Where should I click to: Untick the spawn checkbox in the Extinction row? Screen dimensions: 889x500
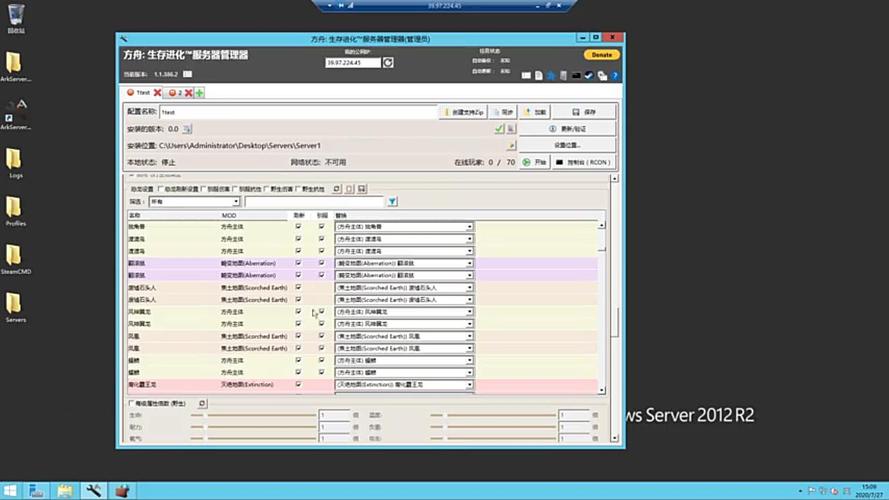pos(298,385)
